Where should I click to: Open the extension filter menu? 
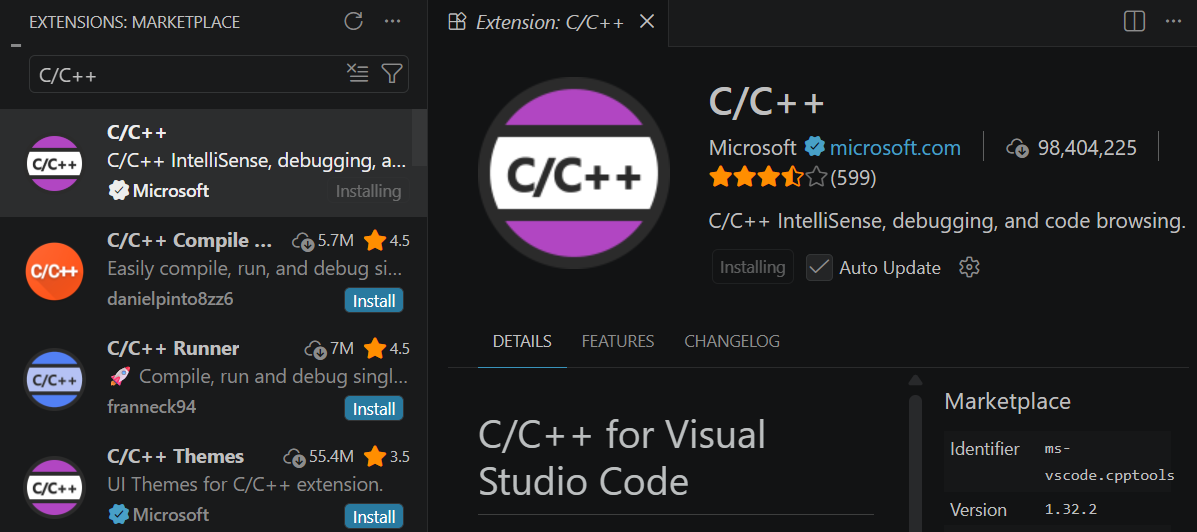(392, 73)
